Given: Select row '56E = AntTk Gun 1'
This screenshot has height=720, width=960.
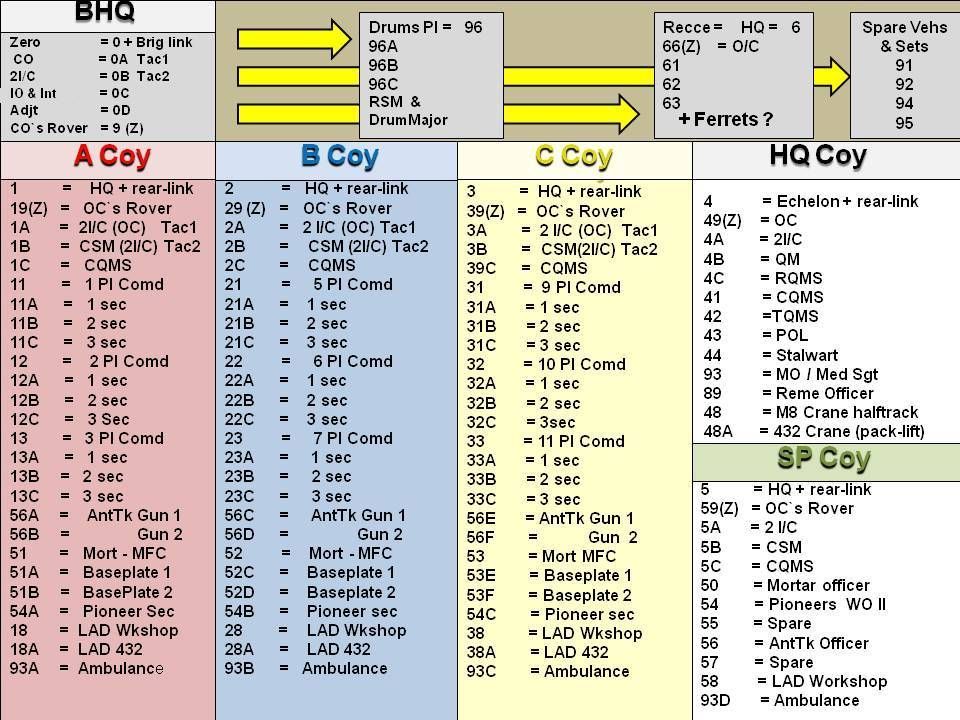Looking at the screenshot, I should [550, 519].
